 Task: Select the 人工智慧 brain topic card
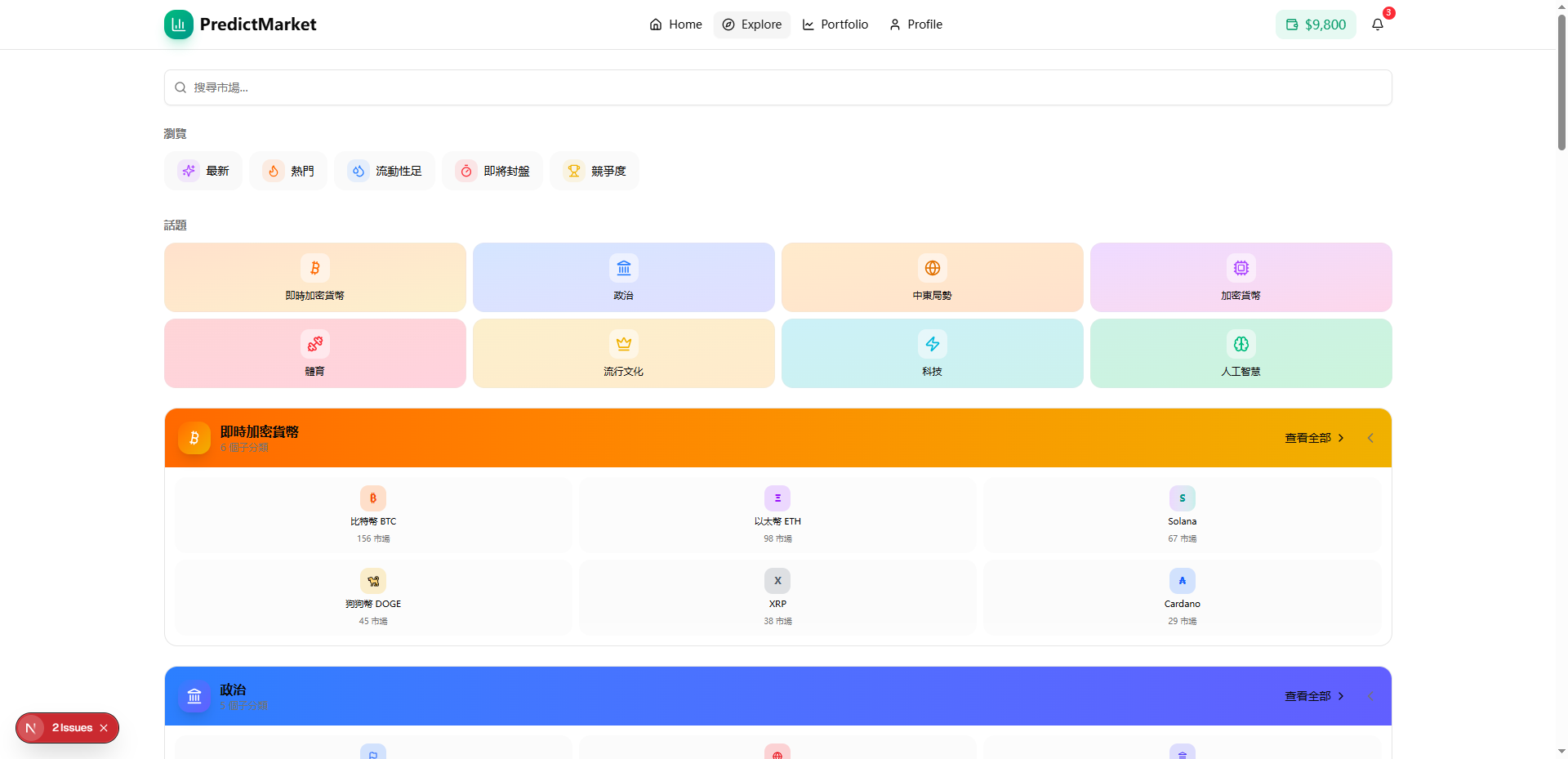click(1241, 353)
